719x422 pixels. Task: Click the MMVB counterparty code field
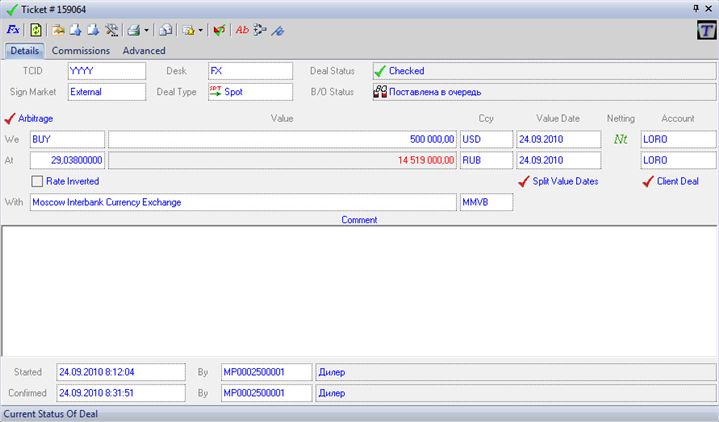pos(487,202)
